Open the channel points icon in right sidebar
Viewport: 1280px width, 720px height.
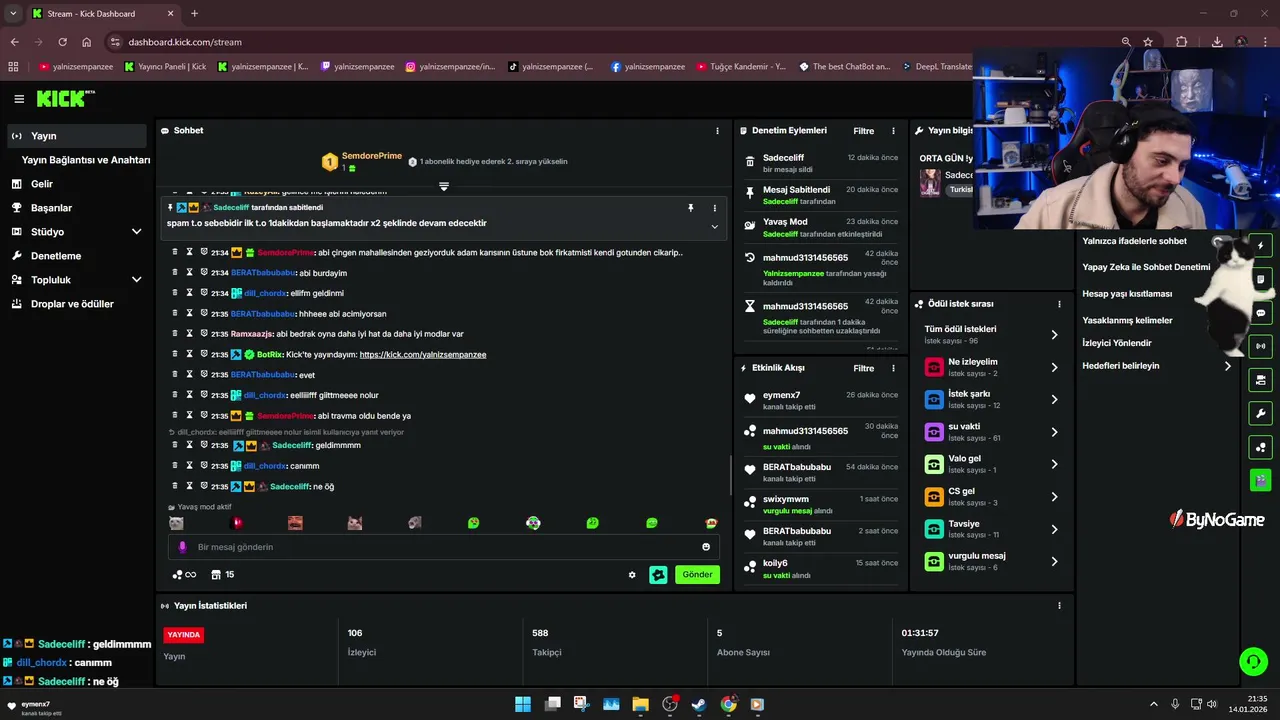coord(1260,447)
